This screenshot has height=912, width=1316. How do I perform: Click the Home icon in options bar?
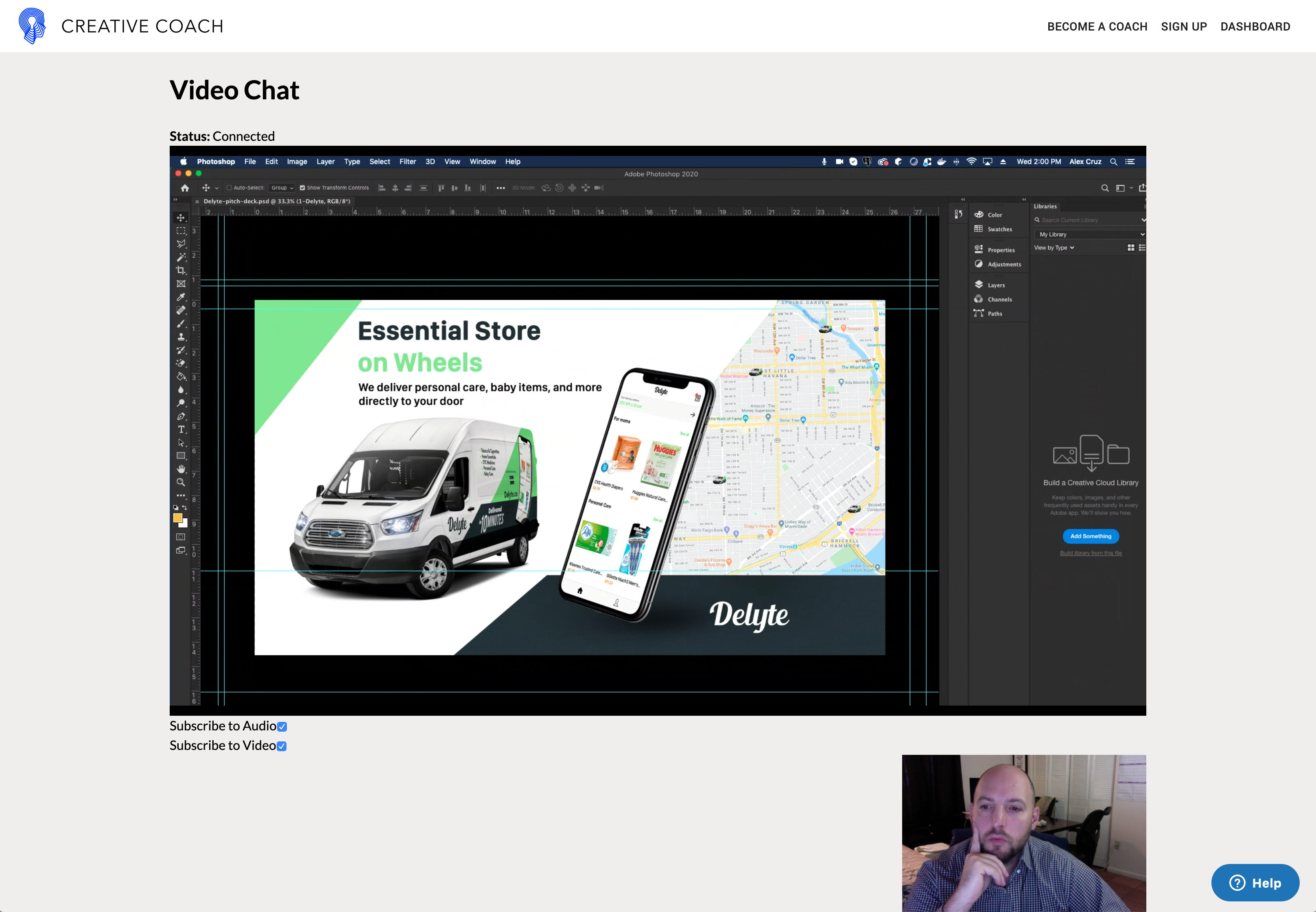pyautogui.click(x=184, y=188)
